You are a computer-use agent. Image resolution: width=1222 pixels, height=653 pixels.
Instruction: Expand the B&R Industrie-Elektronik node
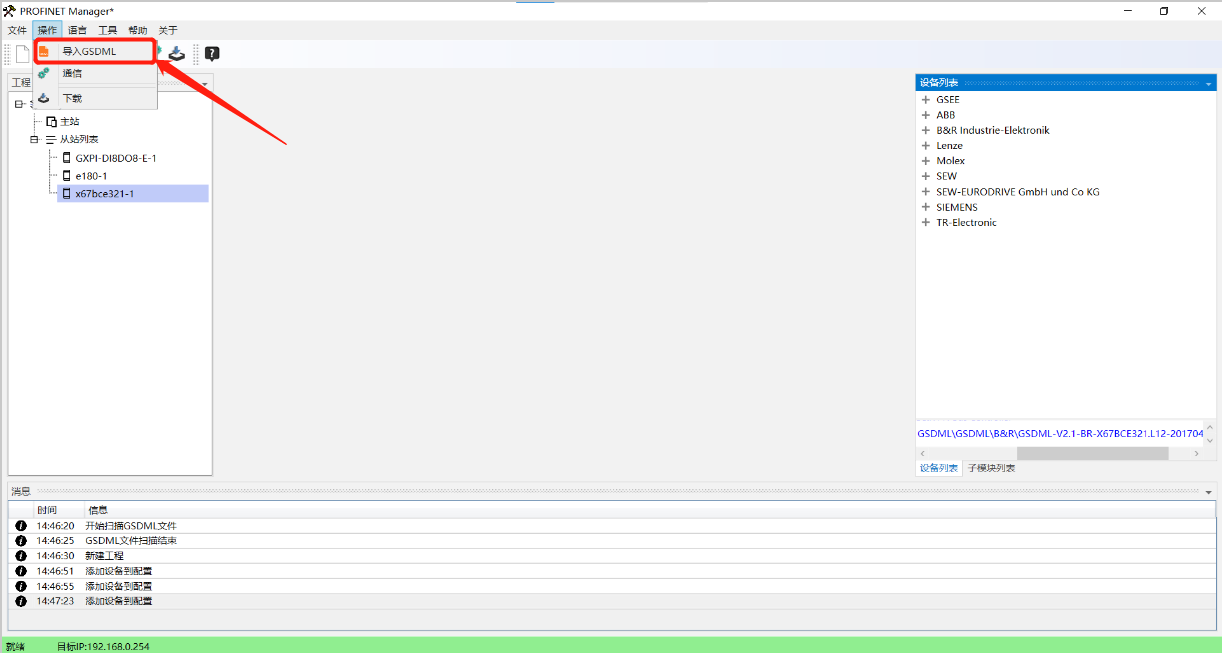(x=926, y=130)
